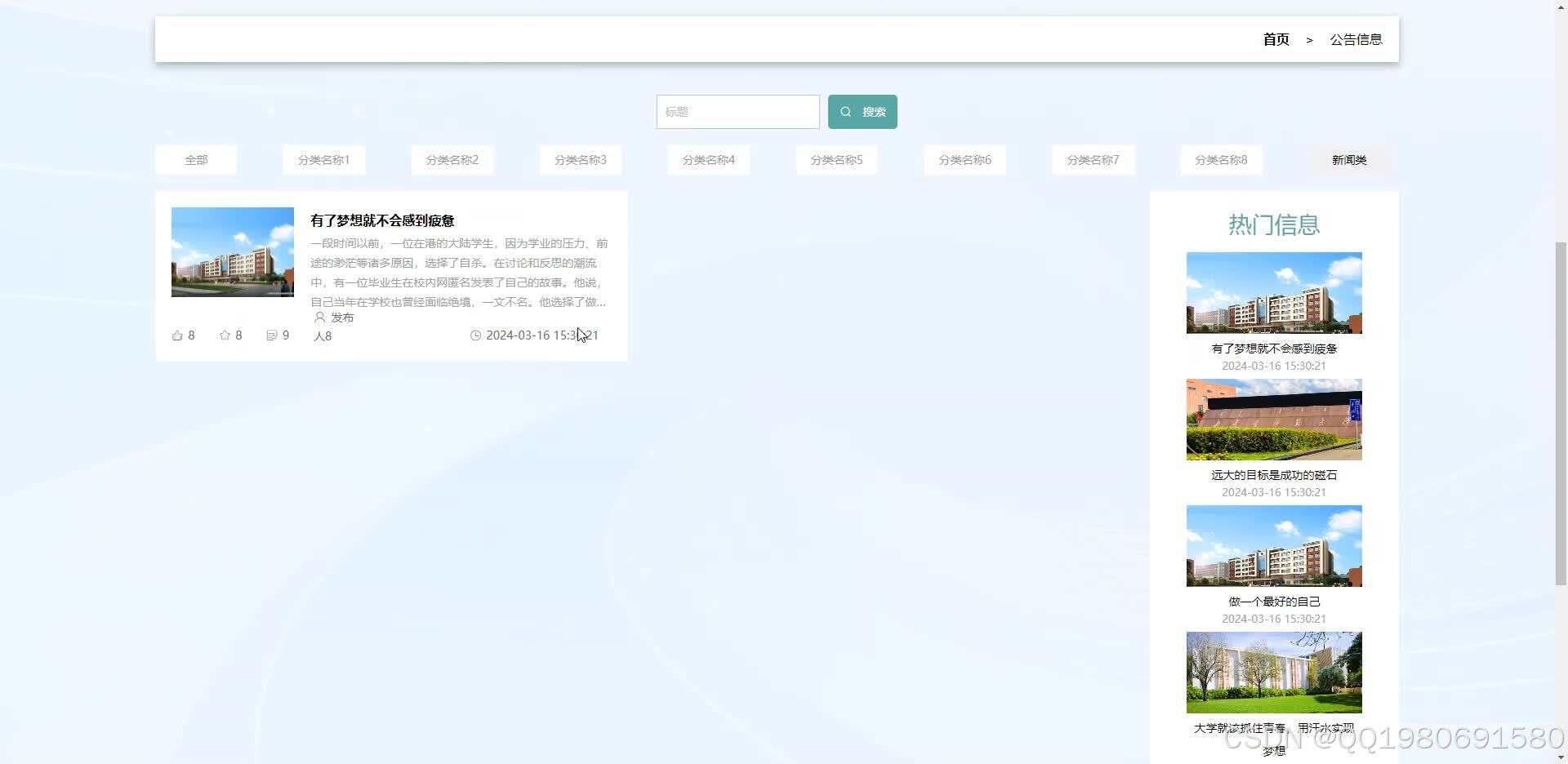This screenshot has height=764, width=1568.
Task: Click the magnifier icon in the search button
Action: pos(846,111)
